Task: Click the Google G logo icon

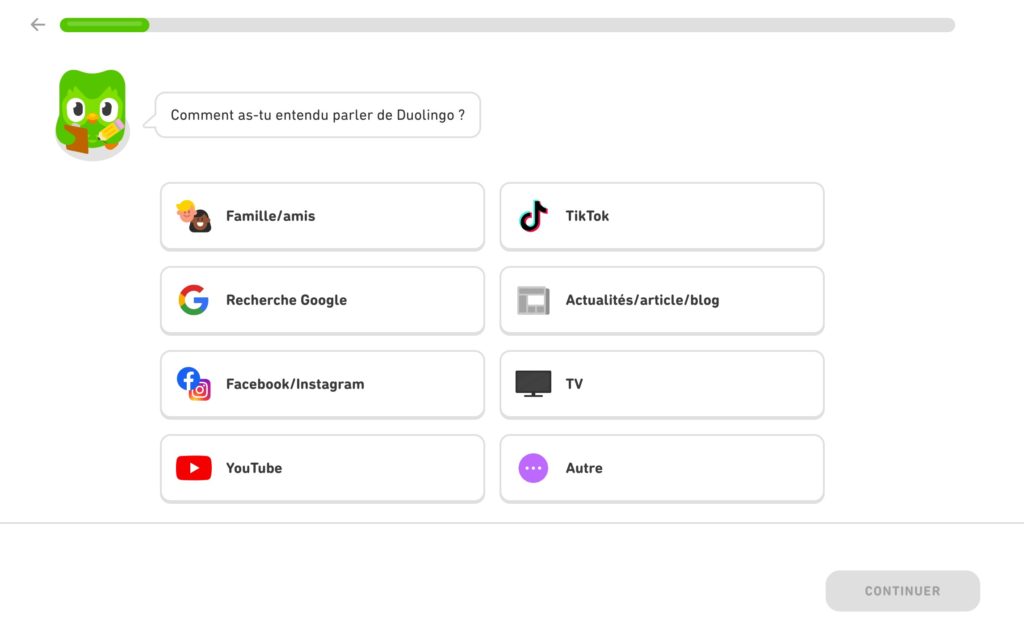Action: 193,300
